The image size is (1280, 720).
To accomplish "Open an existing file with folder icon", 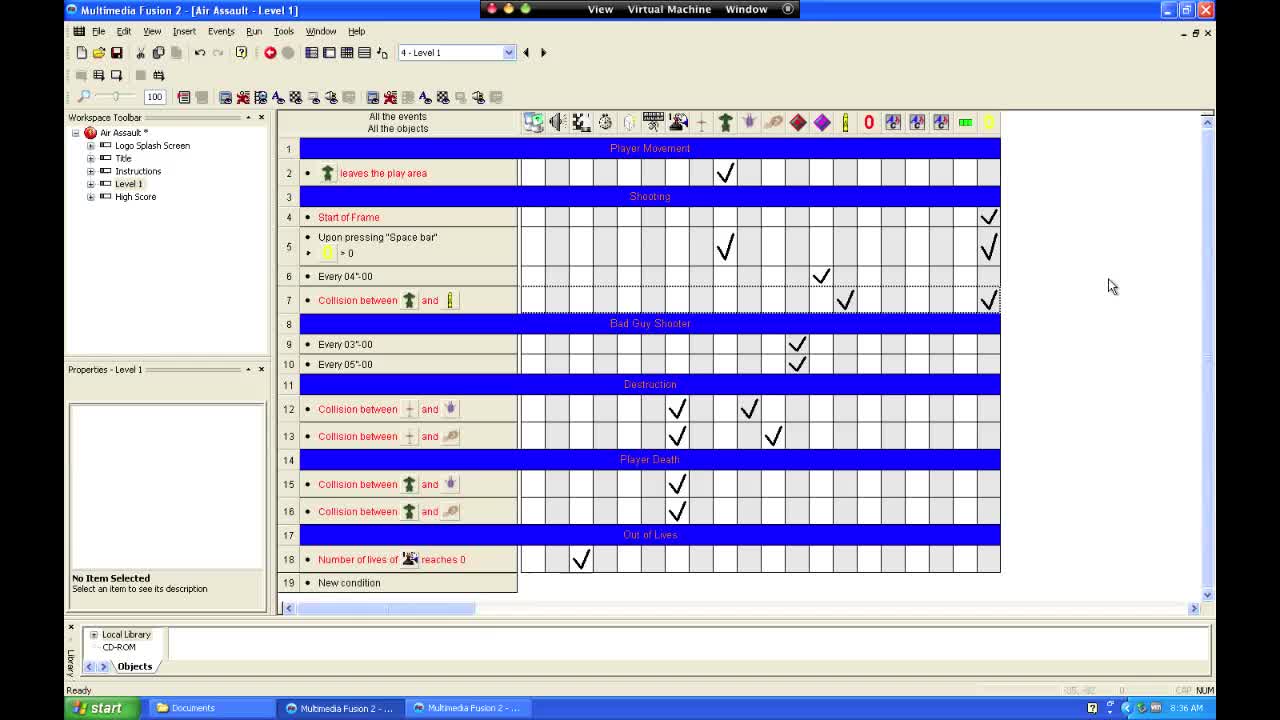I will [99, 53].
